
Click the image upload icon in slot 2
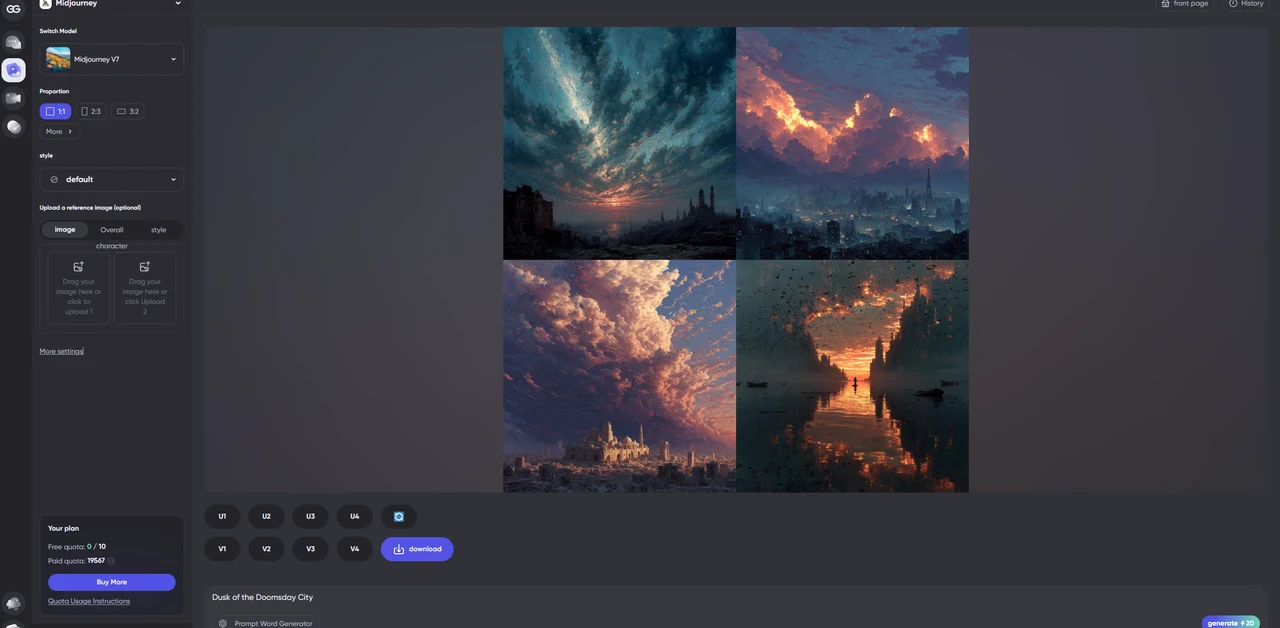click(x=145, y=267)
